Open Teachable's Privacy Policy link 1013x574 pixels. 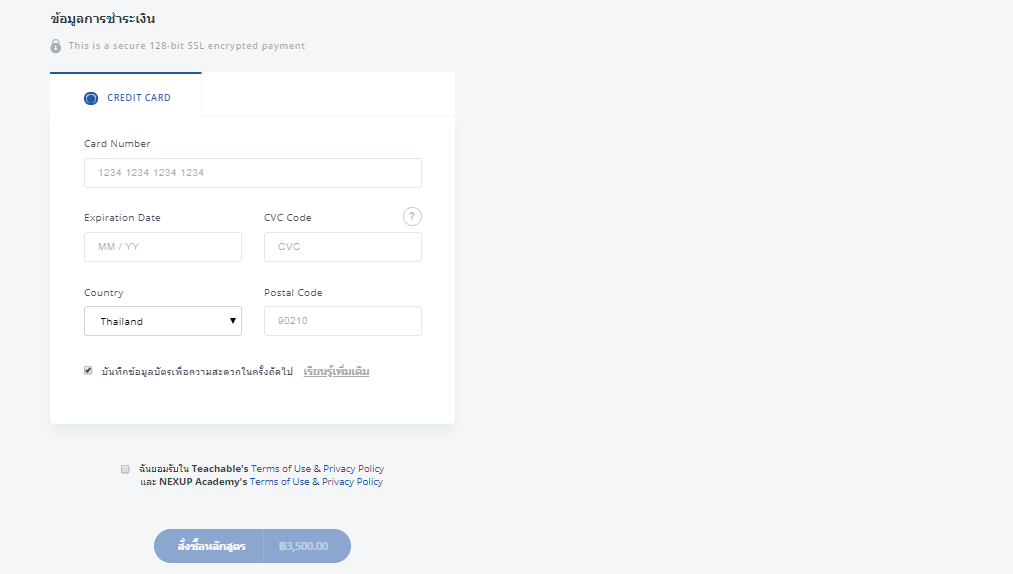pyautogui.click(x=353, y=469)
